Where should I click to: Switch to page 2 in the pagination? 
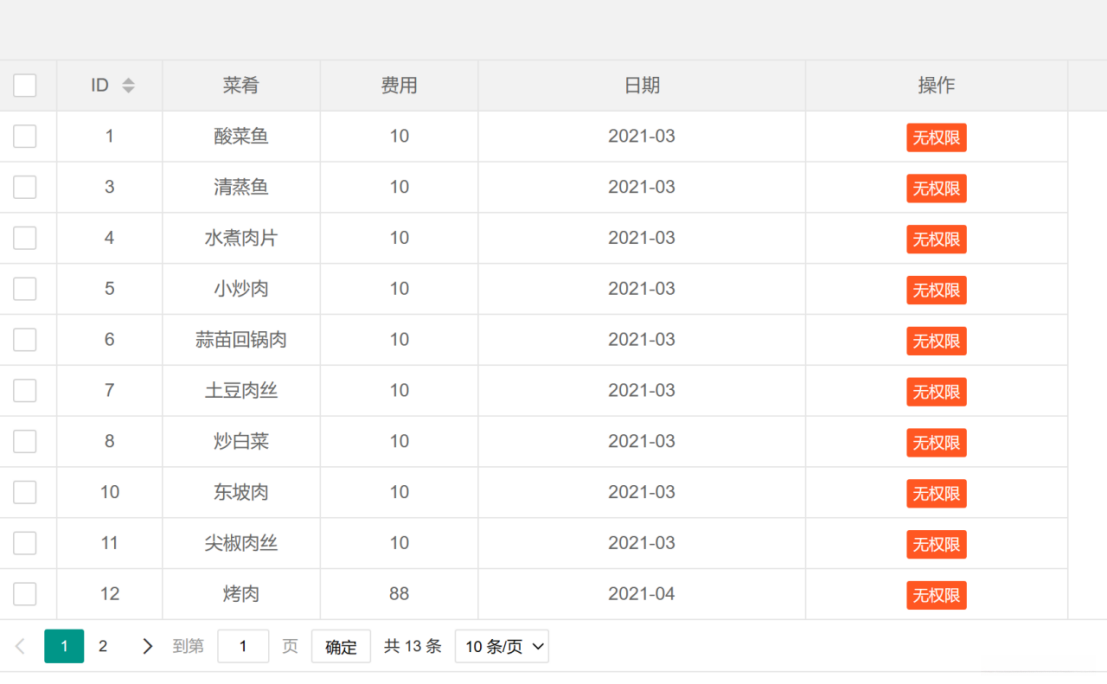(103, 646)
